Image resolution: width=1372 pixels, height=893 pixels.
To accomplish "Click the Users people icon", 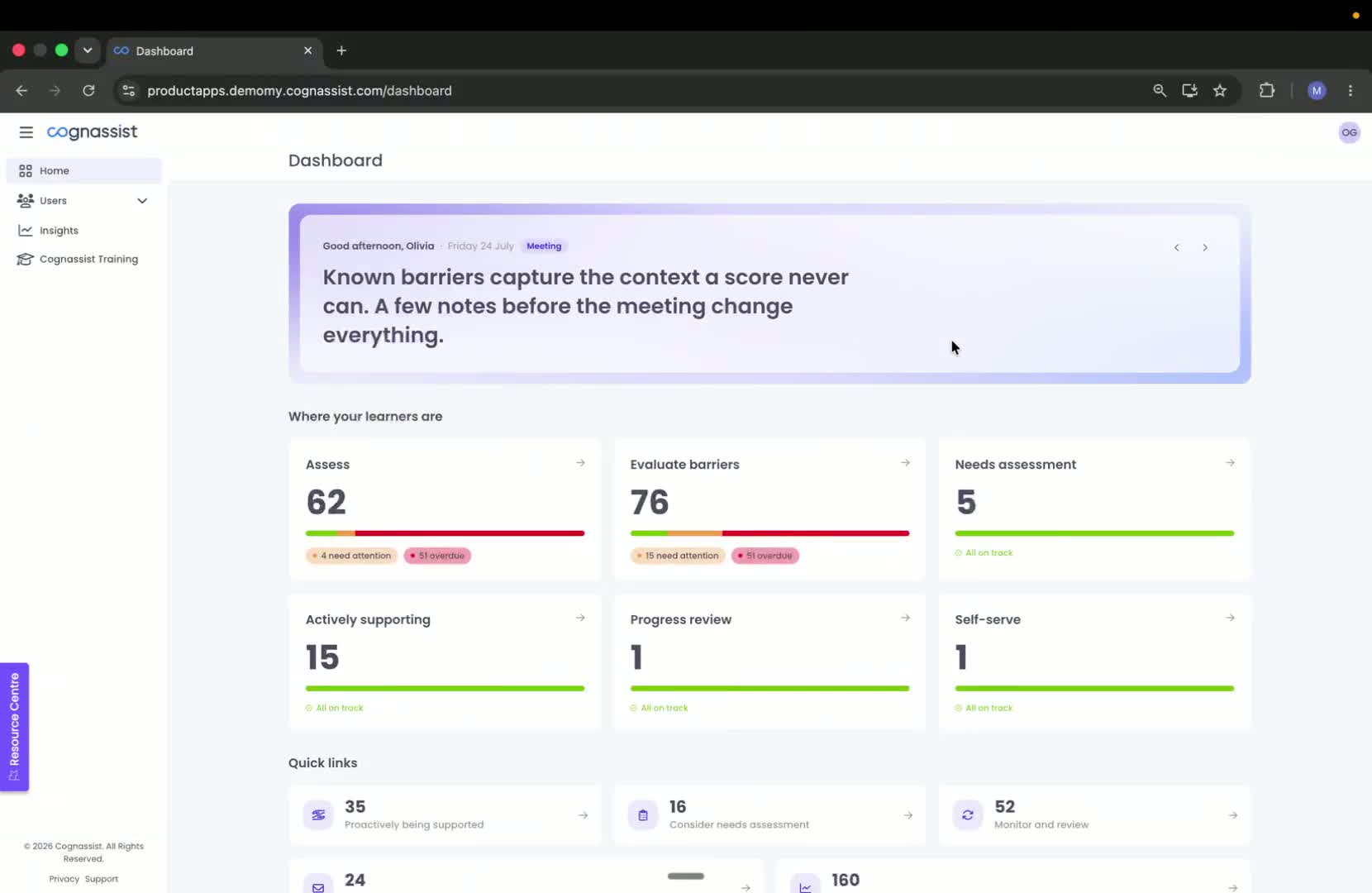I will 26,200.
